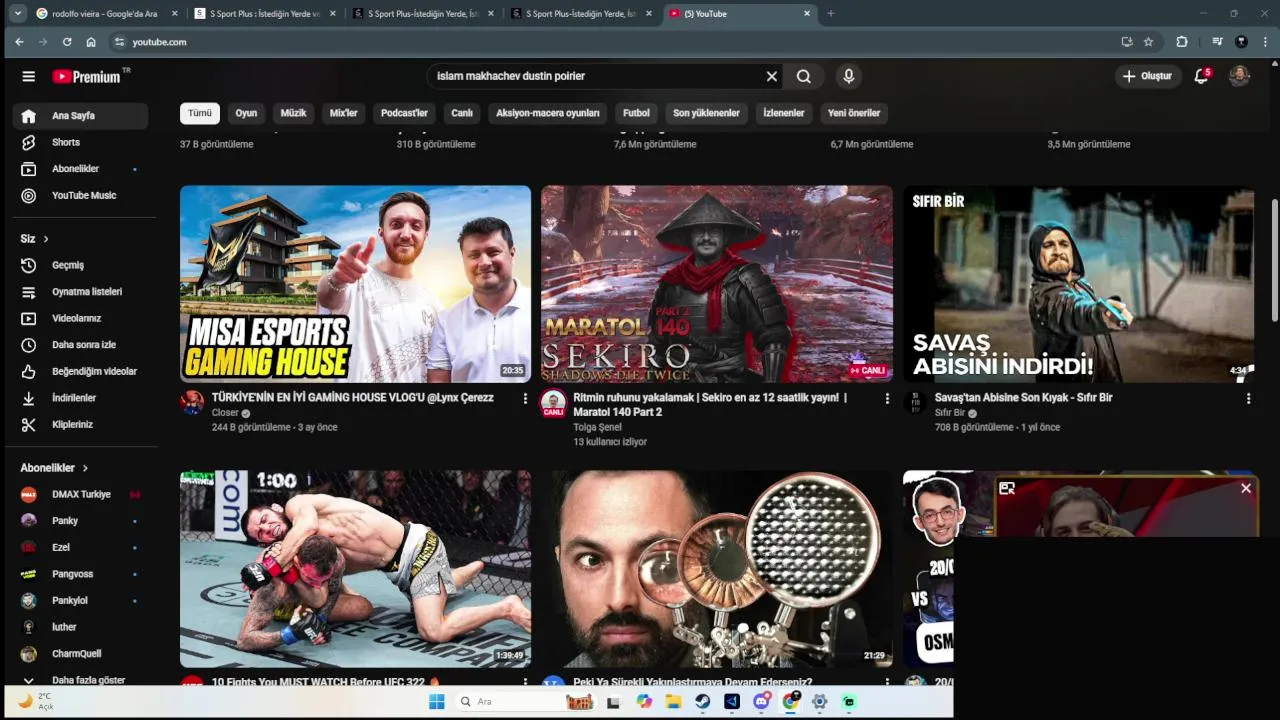The image size is (1280, 720).
Task: Select Son yüklenenler chip
Action: (x=706, y=113)
